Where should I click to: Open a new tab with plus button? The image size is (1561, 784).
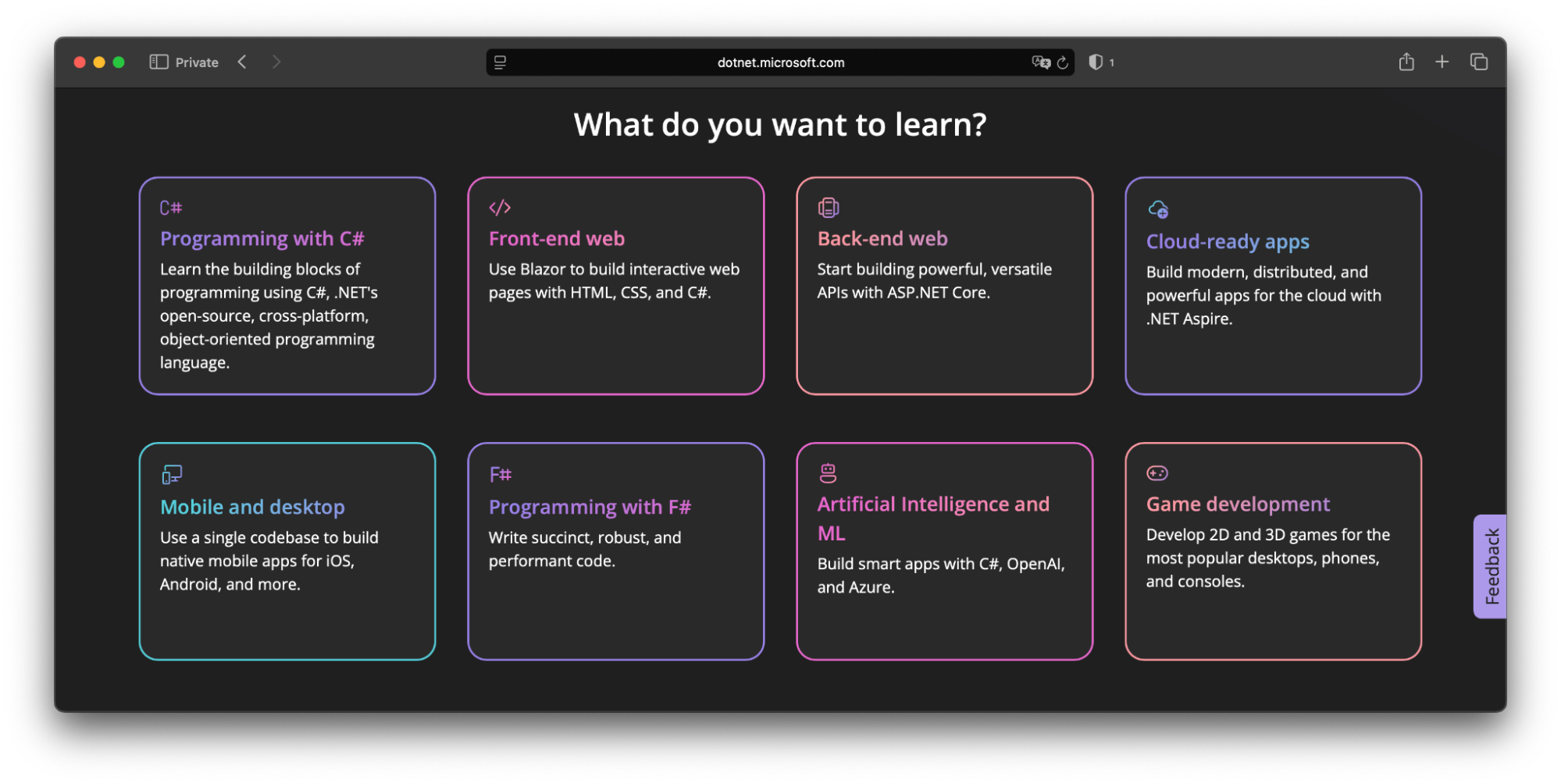tap(1442, 62)
